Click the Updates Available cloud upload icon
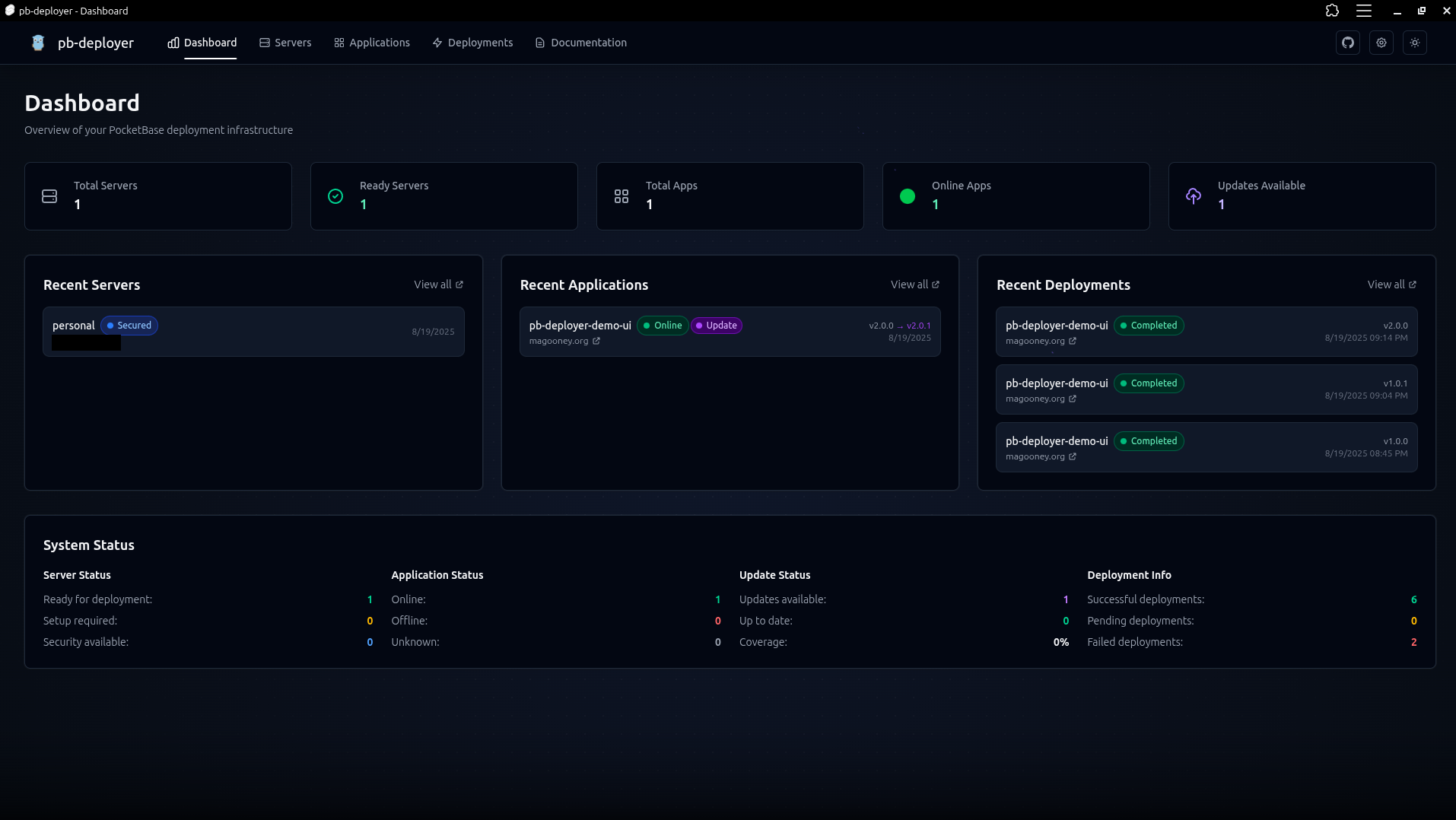Screen dimensions: 1456x820 tap(1194, 196)
